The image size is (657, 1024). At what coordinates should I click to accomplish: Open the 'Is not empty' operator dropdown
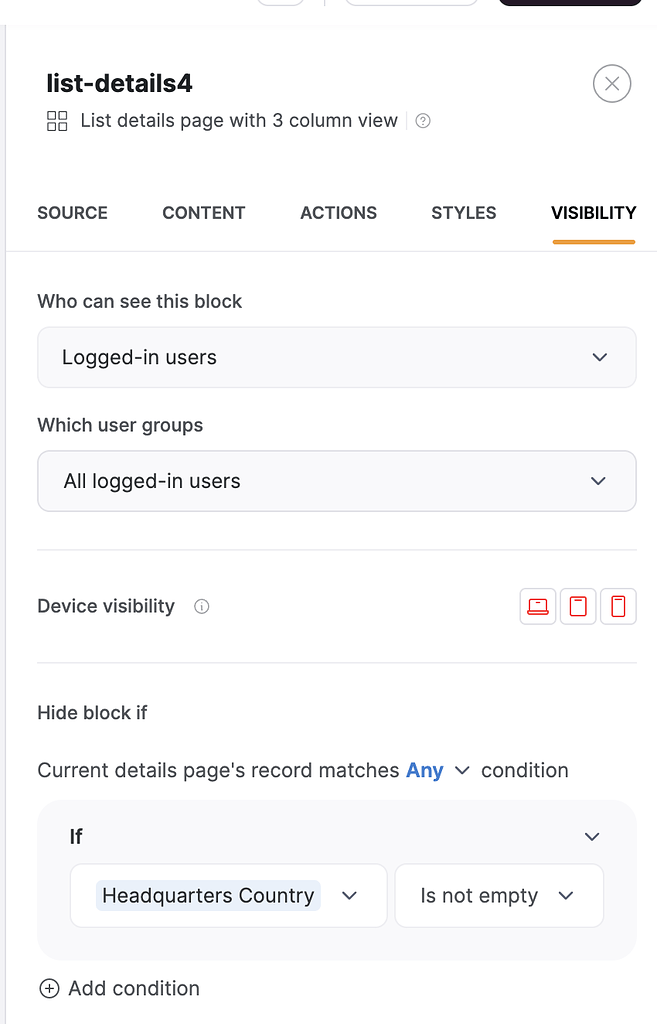point(498,895)
